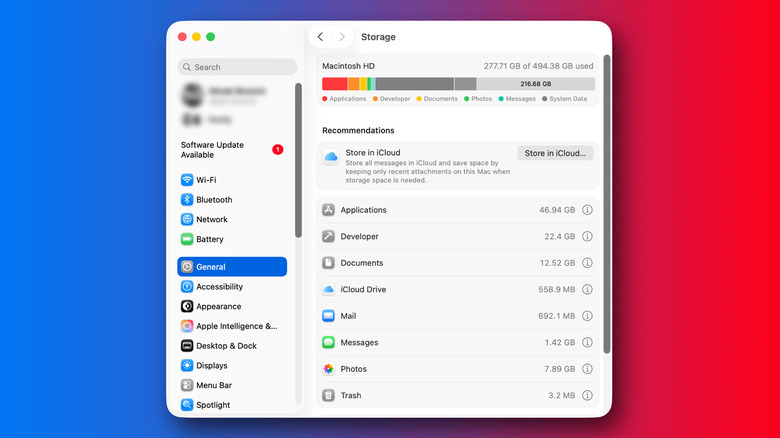Image resolution: width=780 pixels, height=438 pixels.
Task: Click the Mail envelope icon
Action: point(328,316)
